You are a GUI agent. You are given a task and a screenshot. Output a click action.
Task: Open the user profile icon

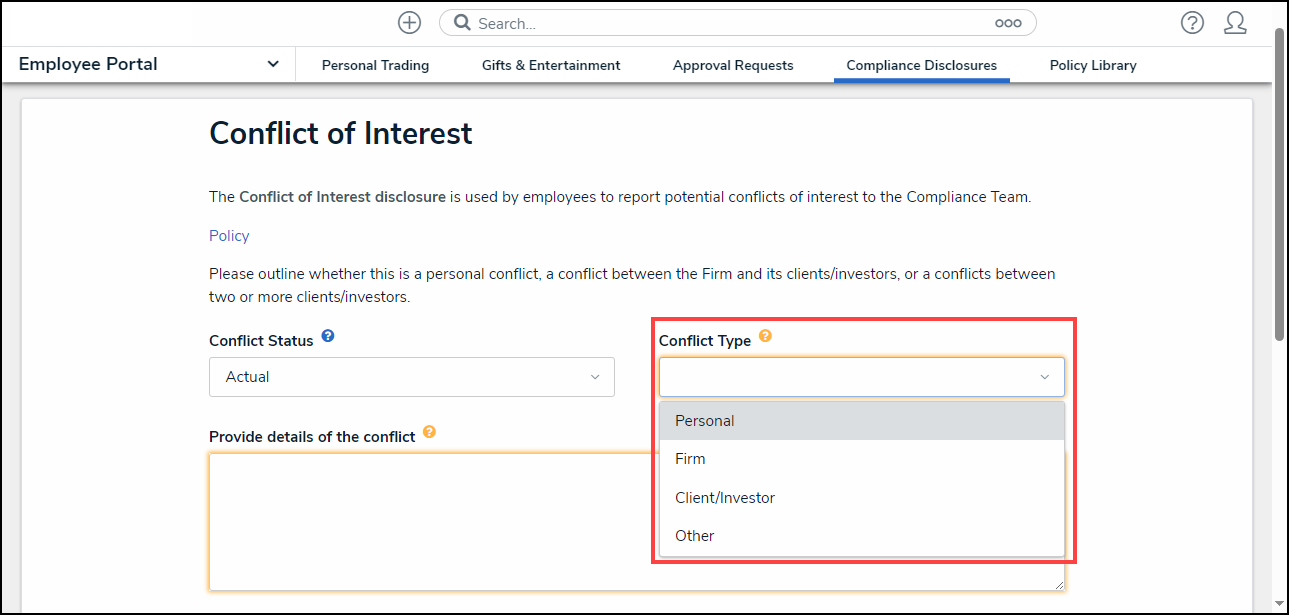coord(1235,23)
